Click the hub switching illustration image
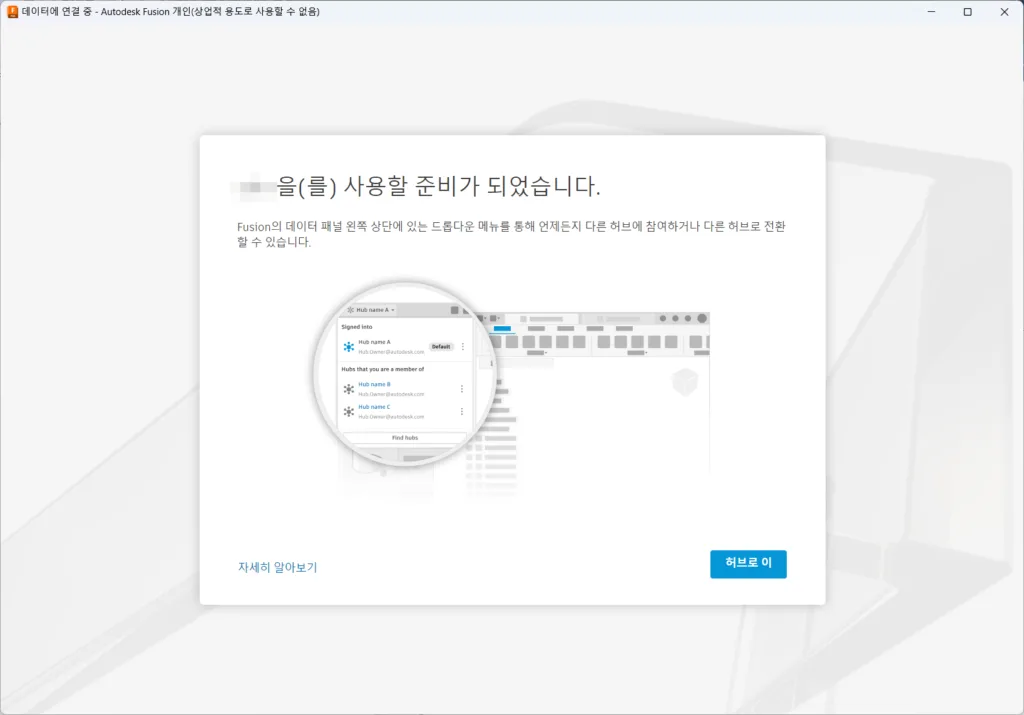Viewport: 1024px width, 715px height. (512, 390)
